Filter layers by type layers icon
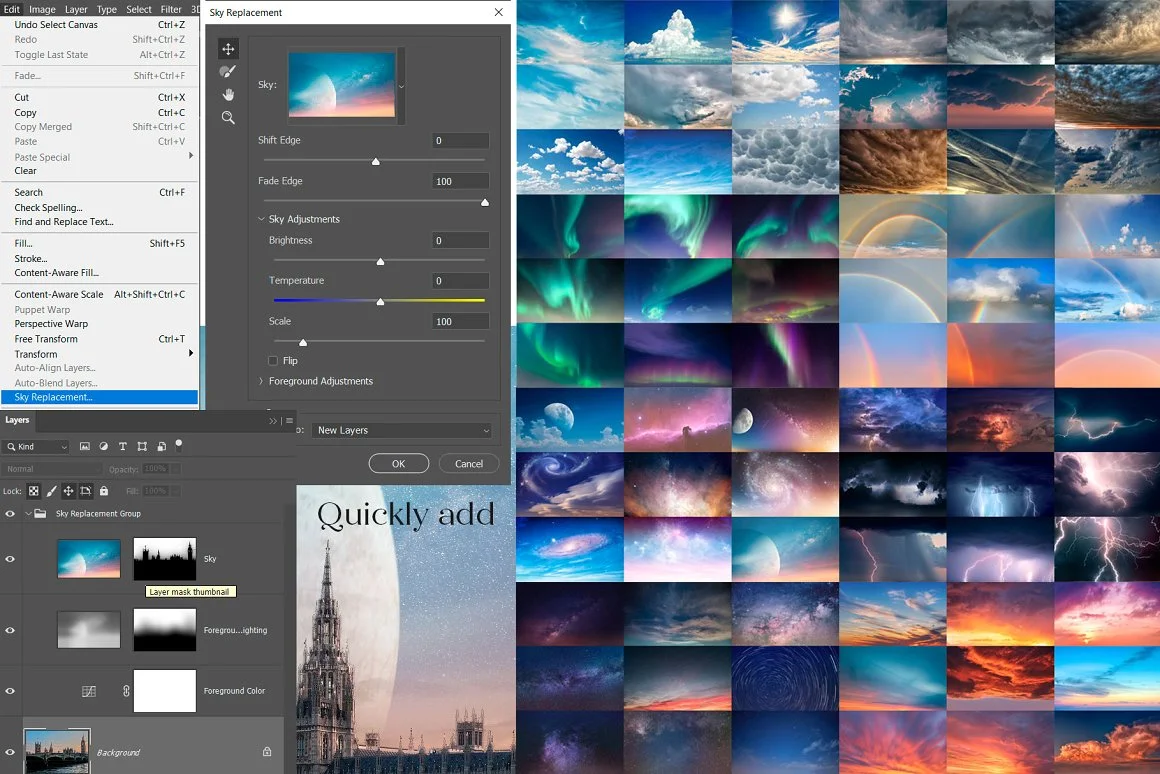Image resolution: width=1160 pixels, height=774 pixels. (x=123, y=446)
